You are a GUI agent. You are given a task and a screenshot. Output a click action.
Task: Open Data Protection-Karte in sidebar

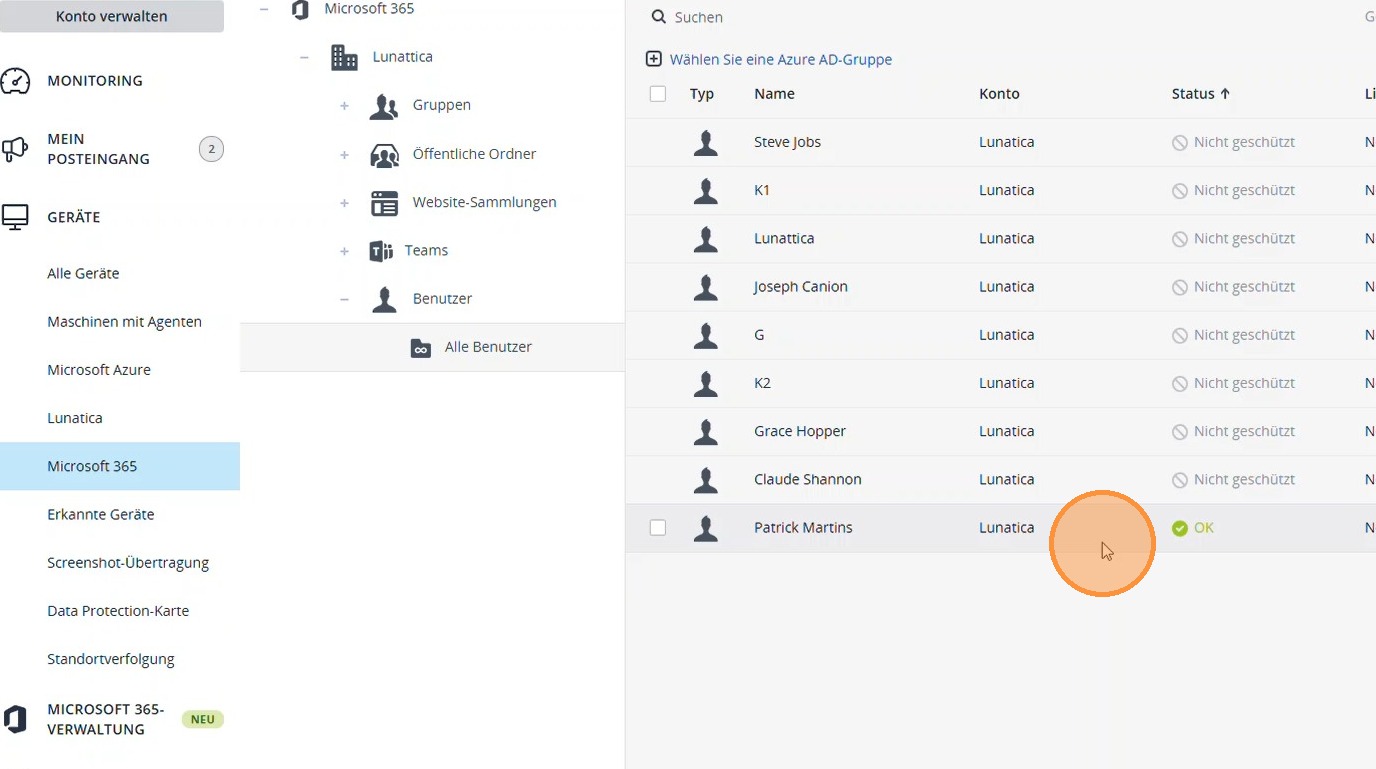pyautogui.click(x=120, y=610)
